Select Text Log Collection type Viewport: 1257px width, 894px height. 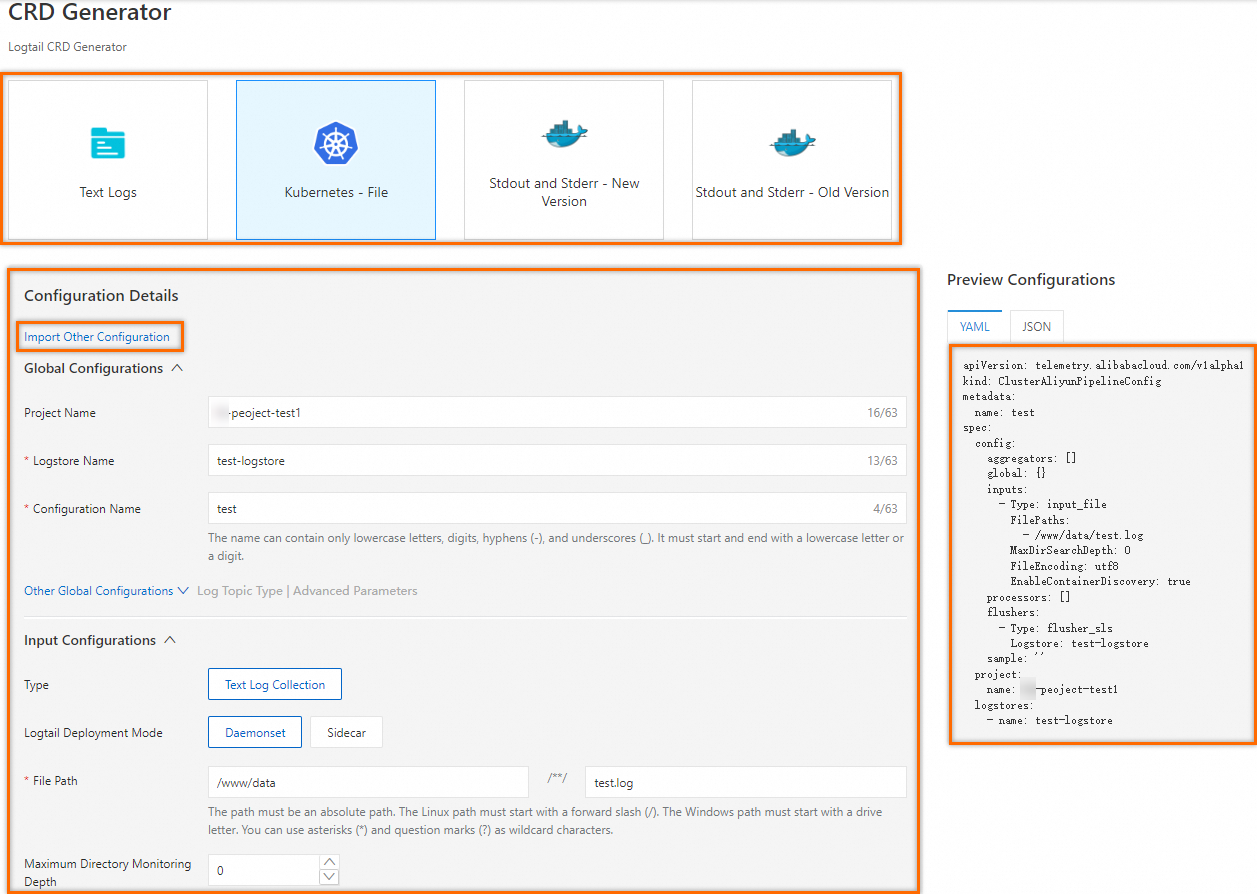pyautogui.click(x=275, y=685)
